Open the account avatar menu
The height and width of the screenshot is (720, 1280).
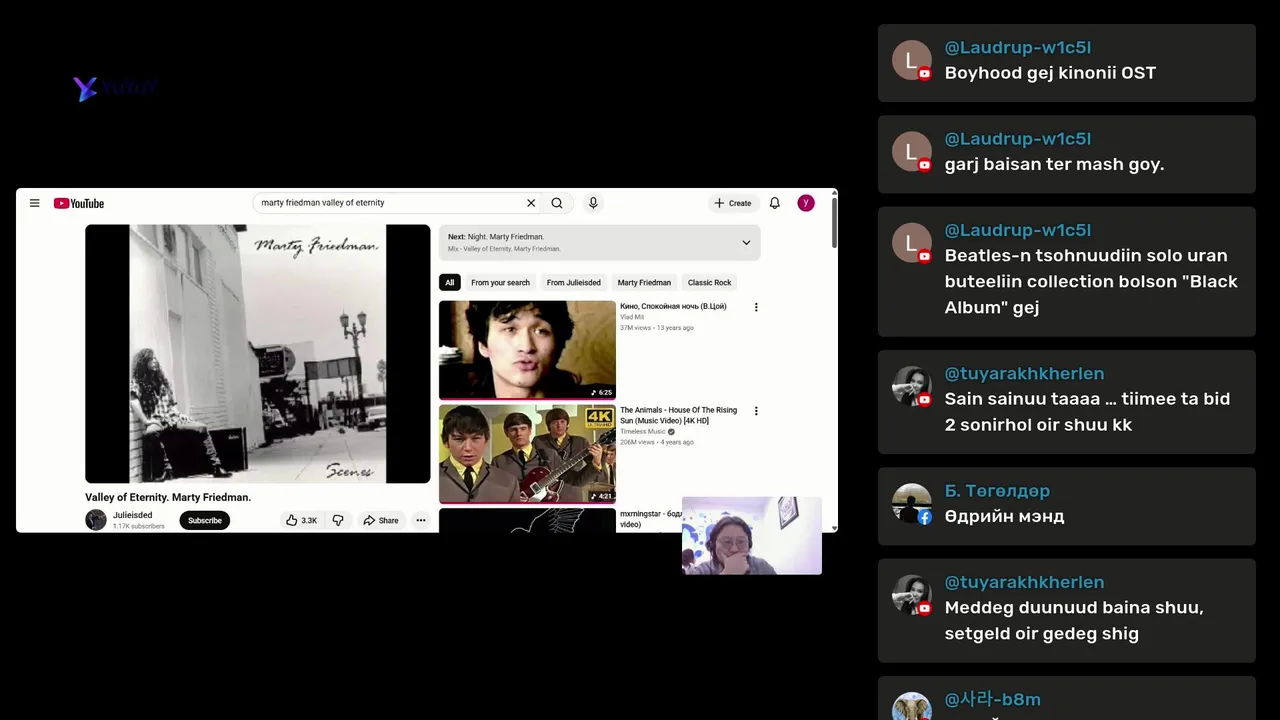point(806,203)
